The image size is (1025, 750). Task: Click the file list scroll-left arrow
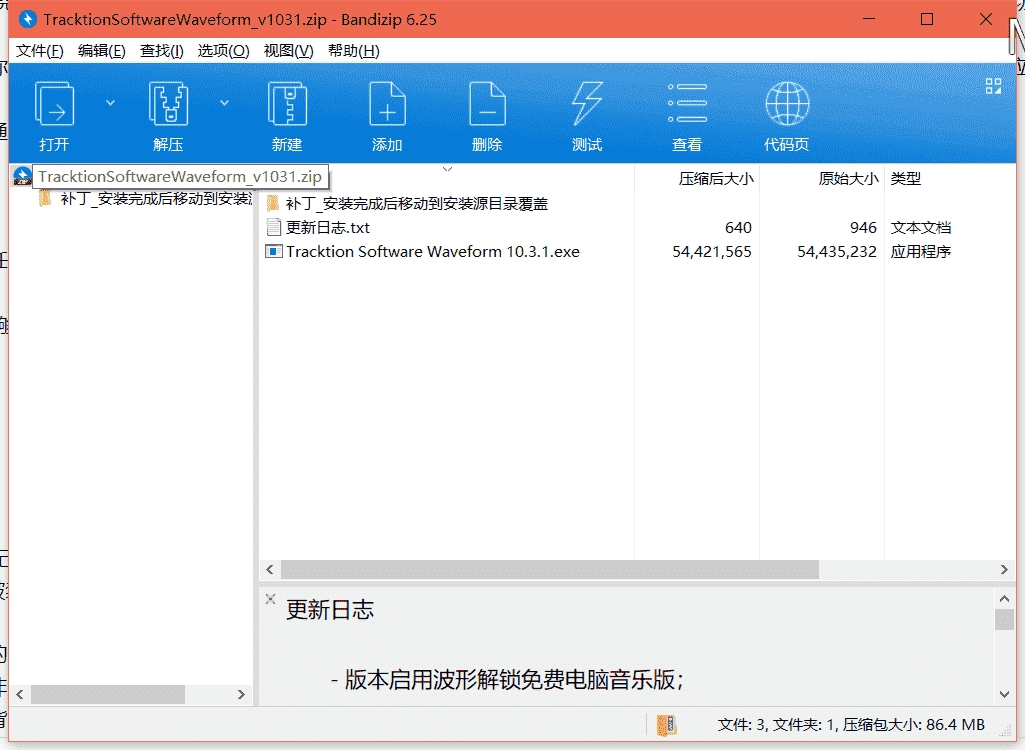270,570
